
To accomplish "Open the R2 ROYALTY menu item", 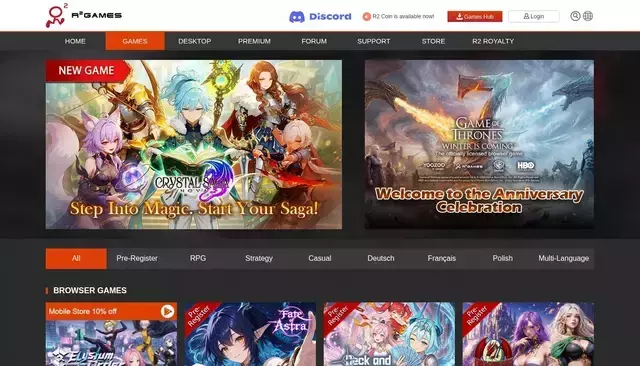I will coord(493,41).
